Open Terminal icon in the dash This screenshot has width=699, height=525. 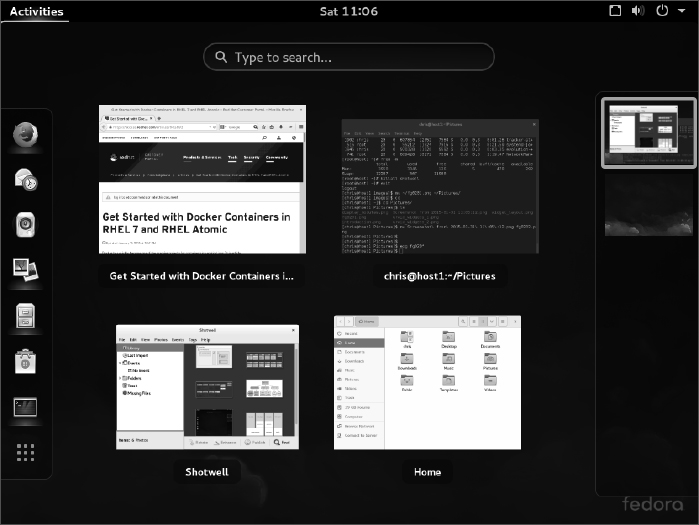(x=25, y=407)
